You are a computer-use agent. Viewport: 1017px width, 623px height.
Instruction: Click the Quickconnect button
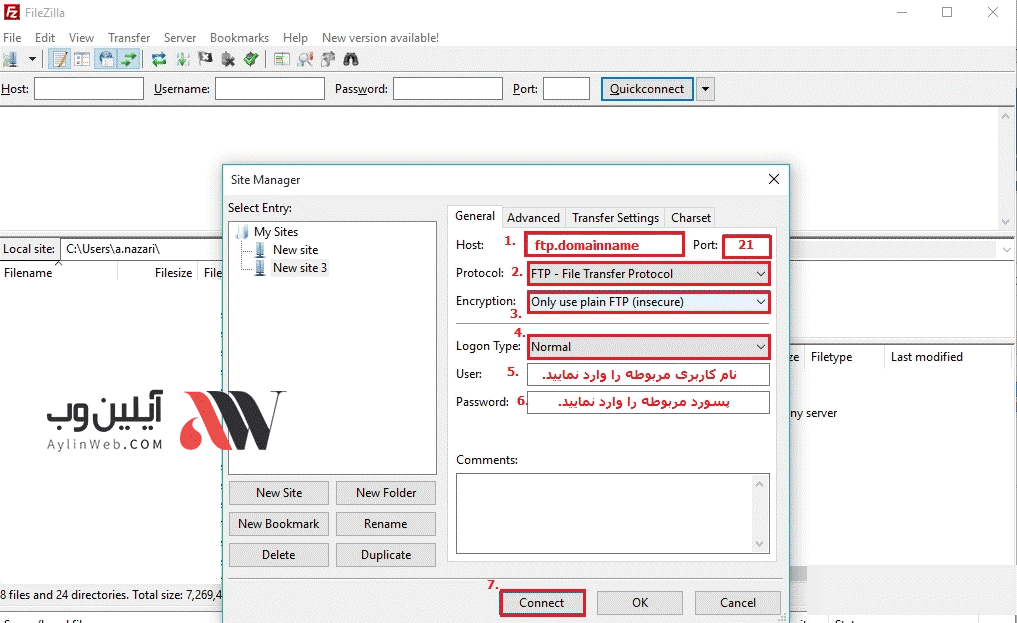[647, 89]
